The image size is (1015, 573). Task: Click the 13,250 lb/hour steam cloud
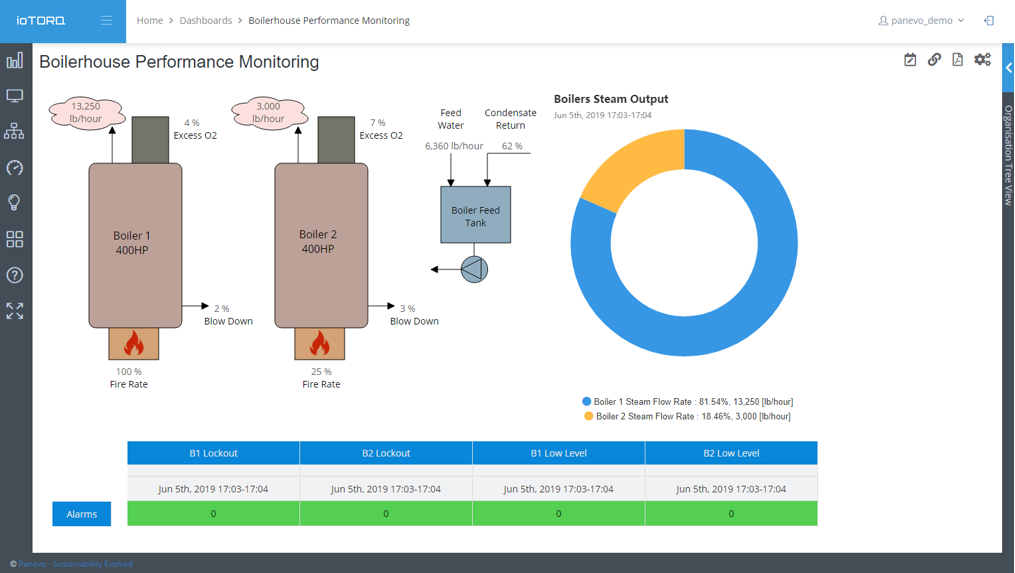coord(86,113)
